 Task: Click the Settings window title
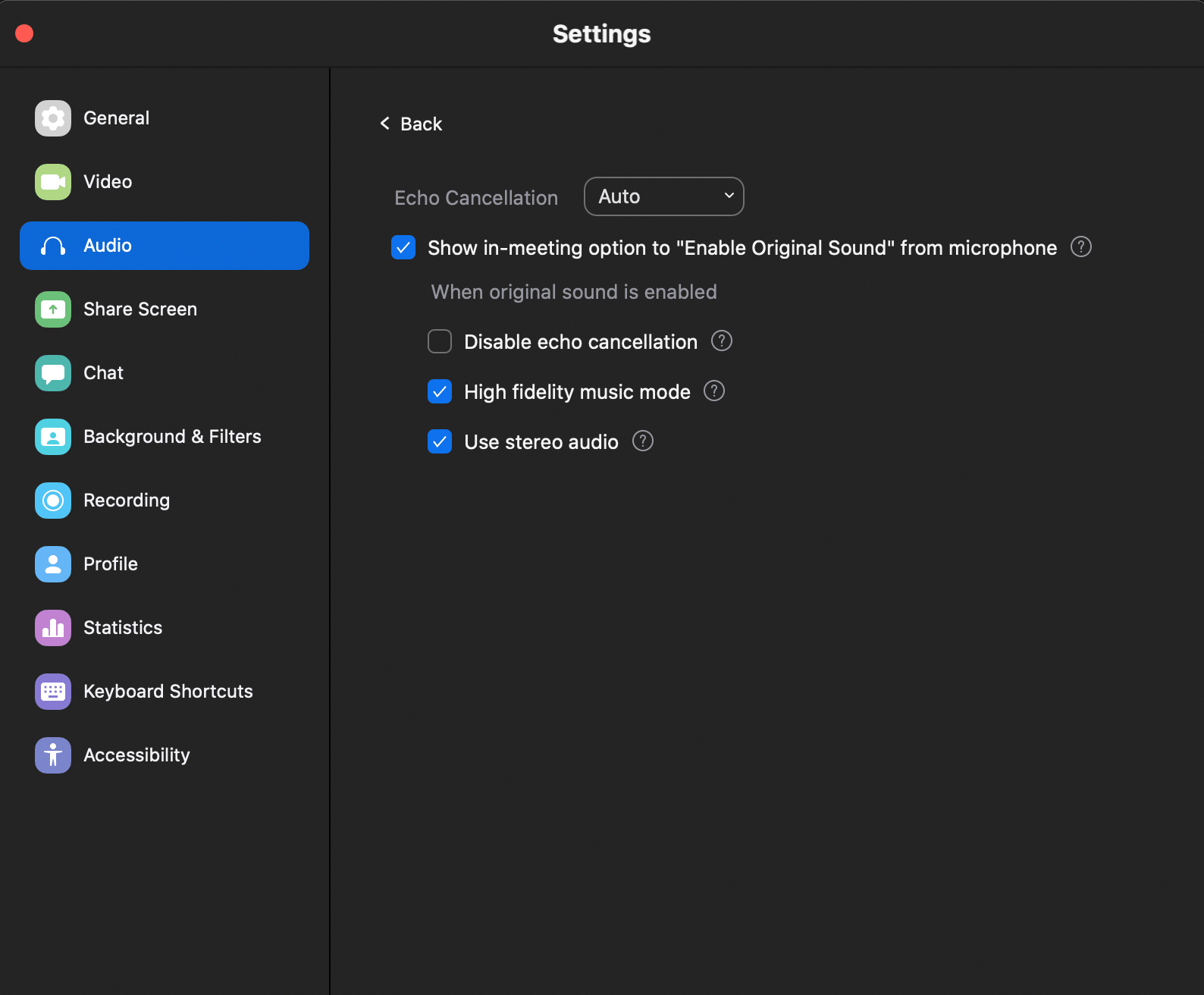pyautogui.click(x=602, y=34)
